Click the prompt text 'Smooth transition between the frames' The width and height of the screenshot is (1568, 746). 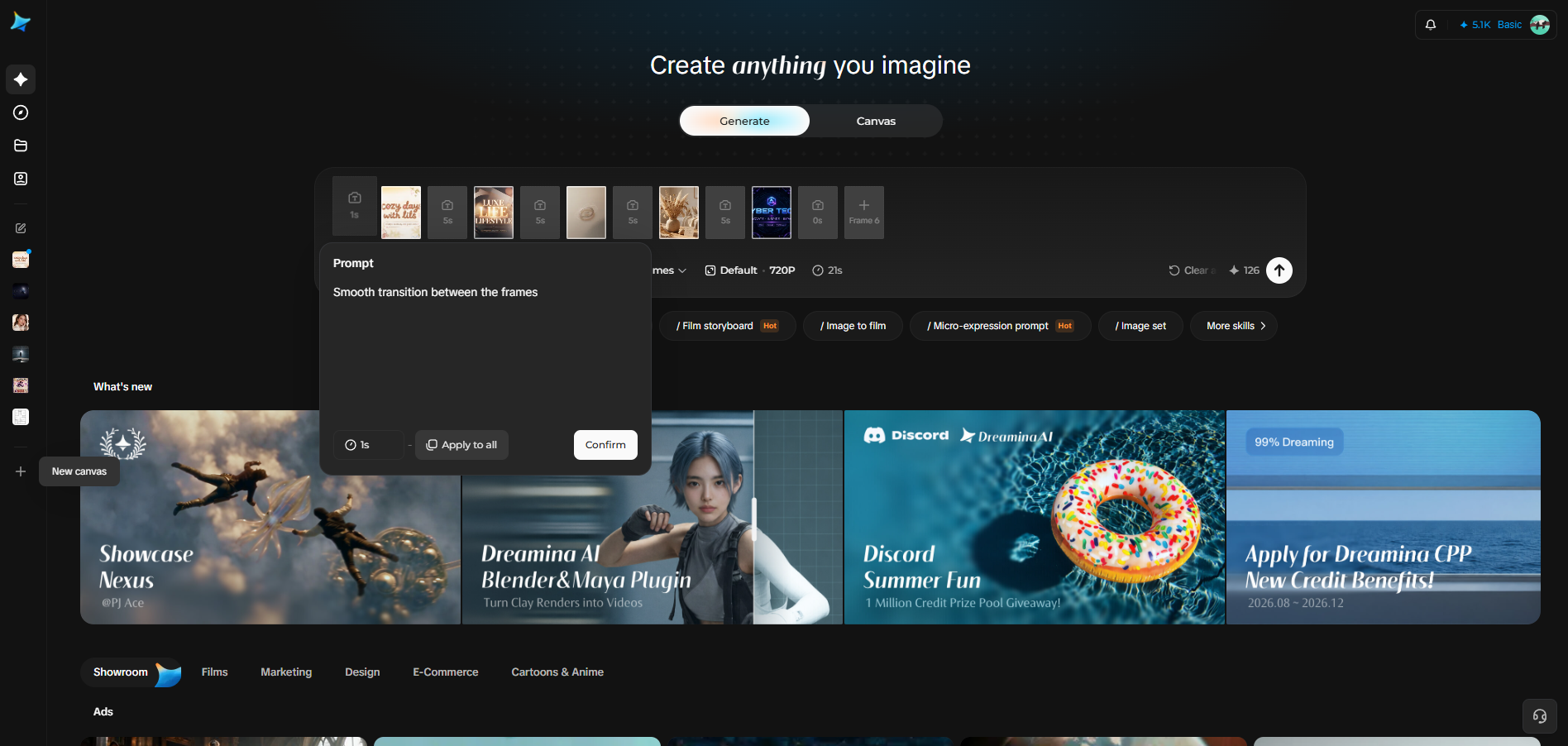(x=435, y=292)
